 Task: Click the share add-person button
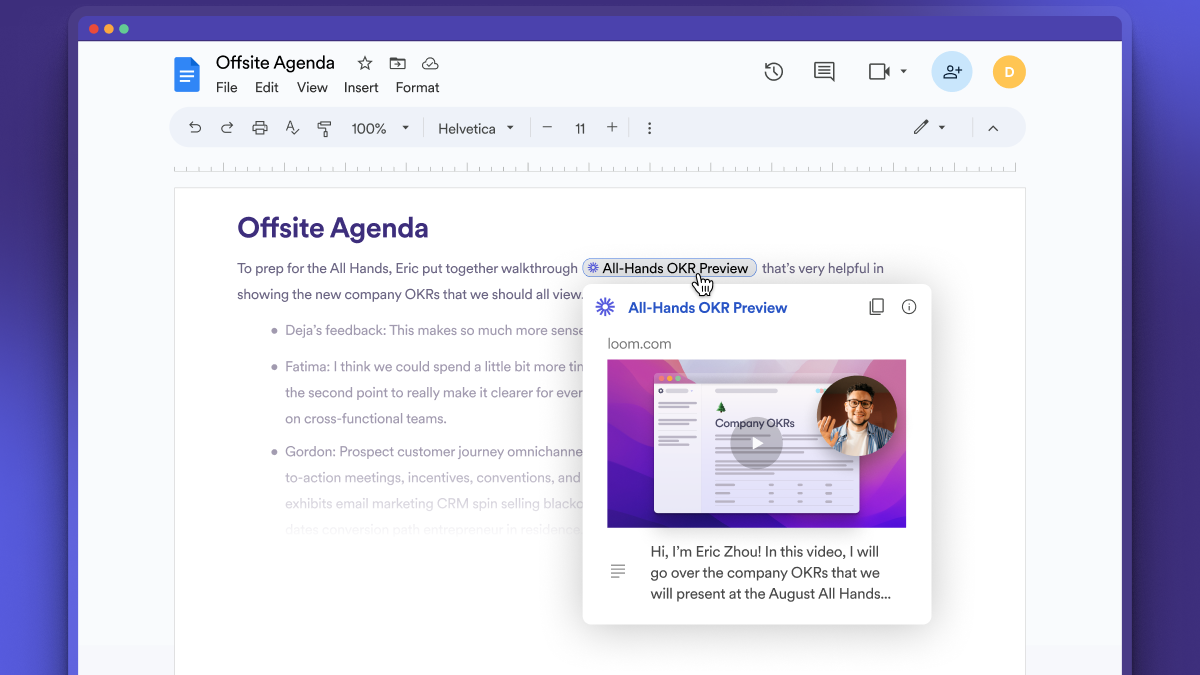coord(952,71)
